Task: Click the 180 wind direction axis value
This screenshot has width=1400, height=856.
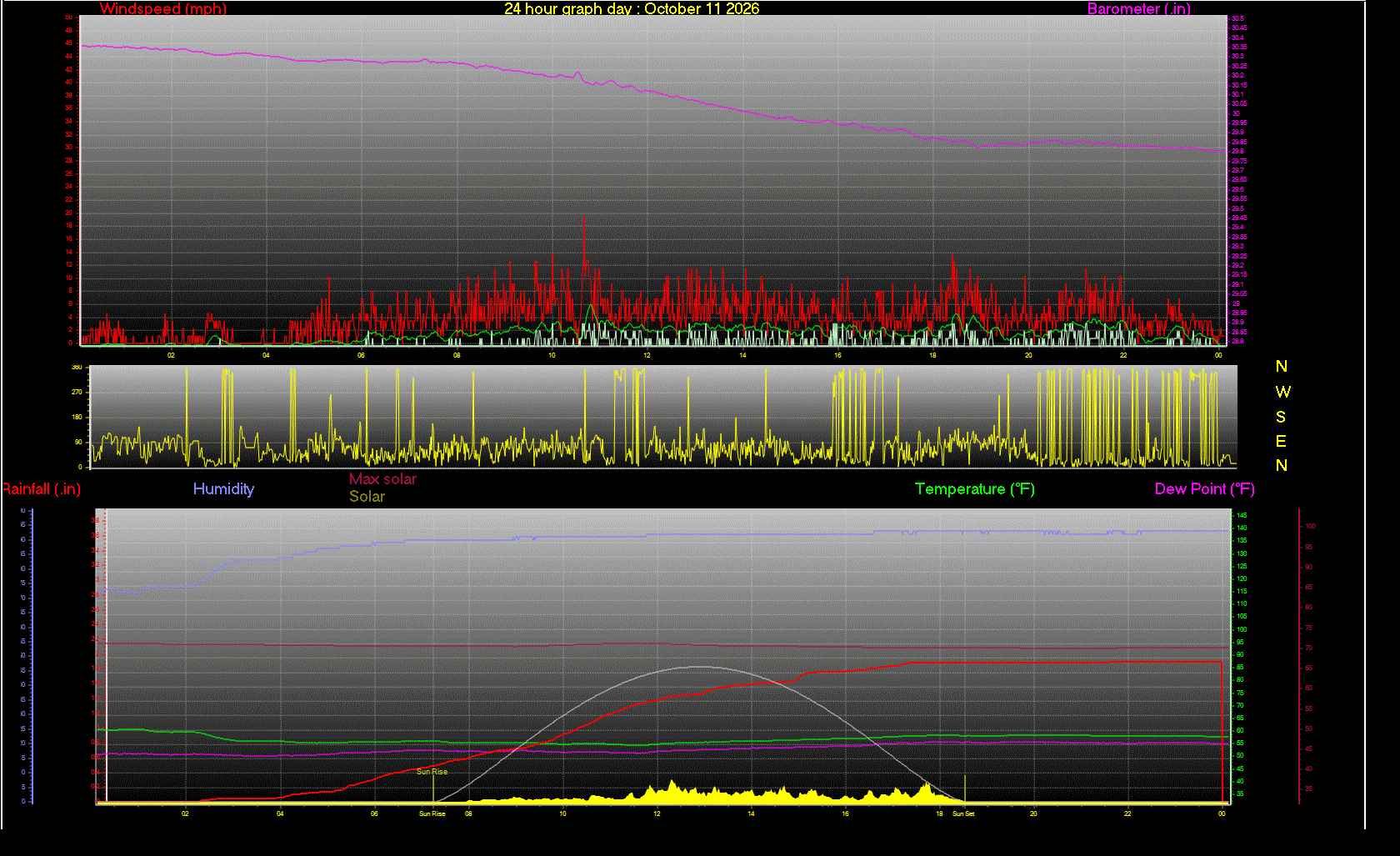Action: (77, 417)
